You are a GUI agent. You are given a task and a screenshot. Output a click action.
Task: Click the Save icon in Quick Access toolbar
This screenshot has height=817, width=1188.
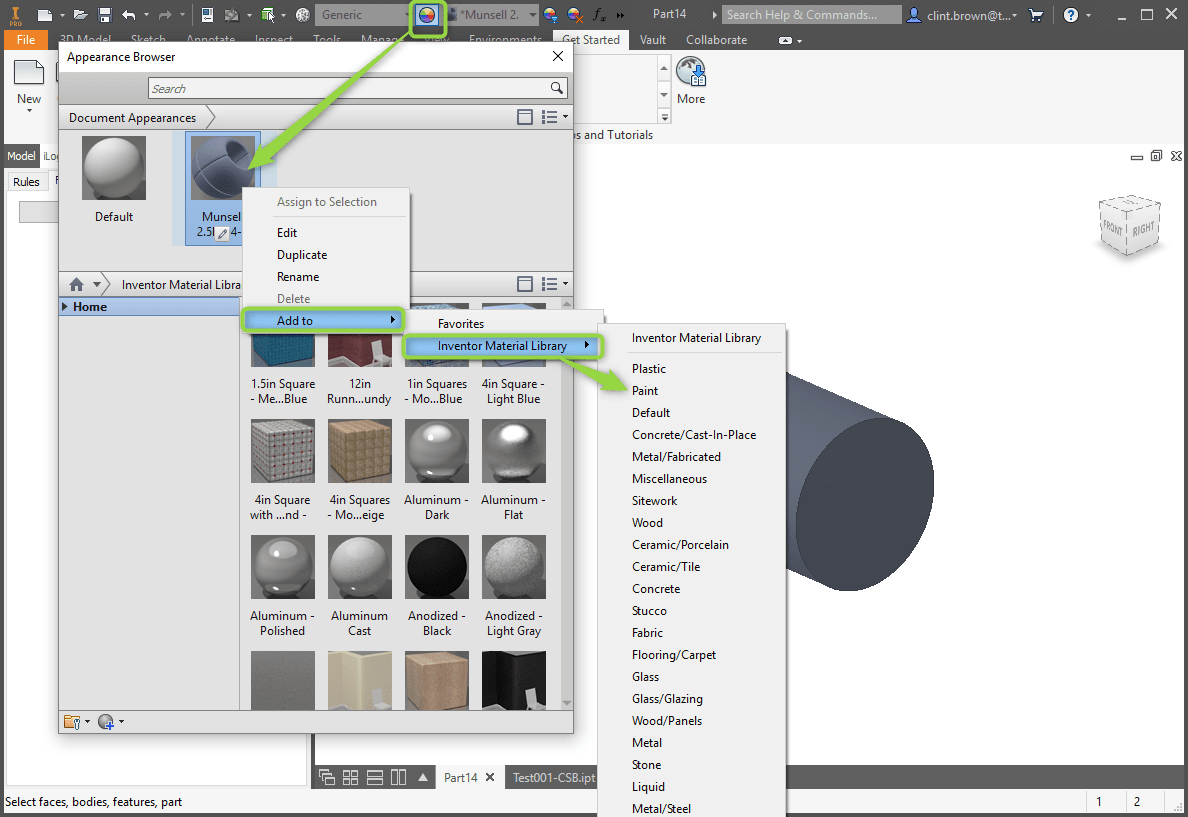[104, 14]
